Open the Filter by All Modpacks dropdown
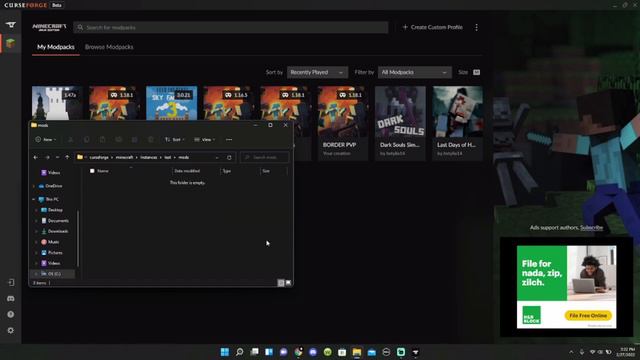The image size is (640, 360). (415, 72)
